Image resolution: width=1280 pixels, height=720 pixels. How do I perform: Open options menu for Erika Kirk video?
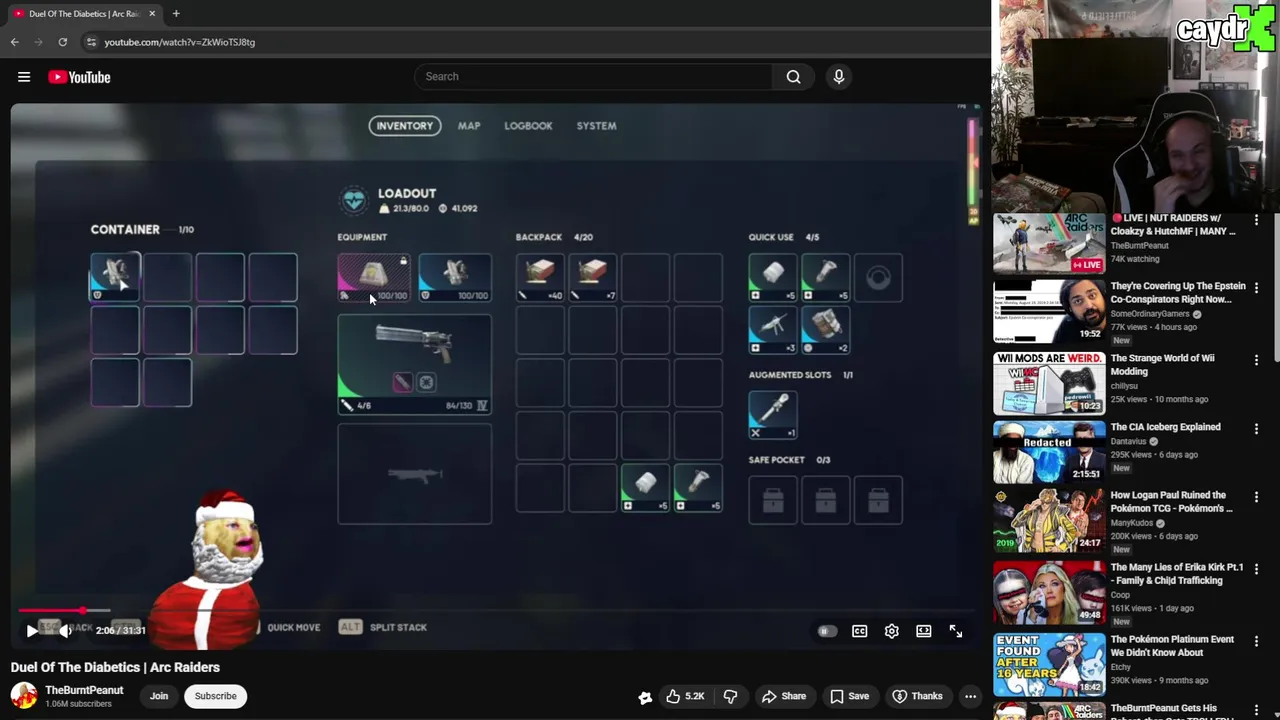tap(1257, 568)
